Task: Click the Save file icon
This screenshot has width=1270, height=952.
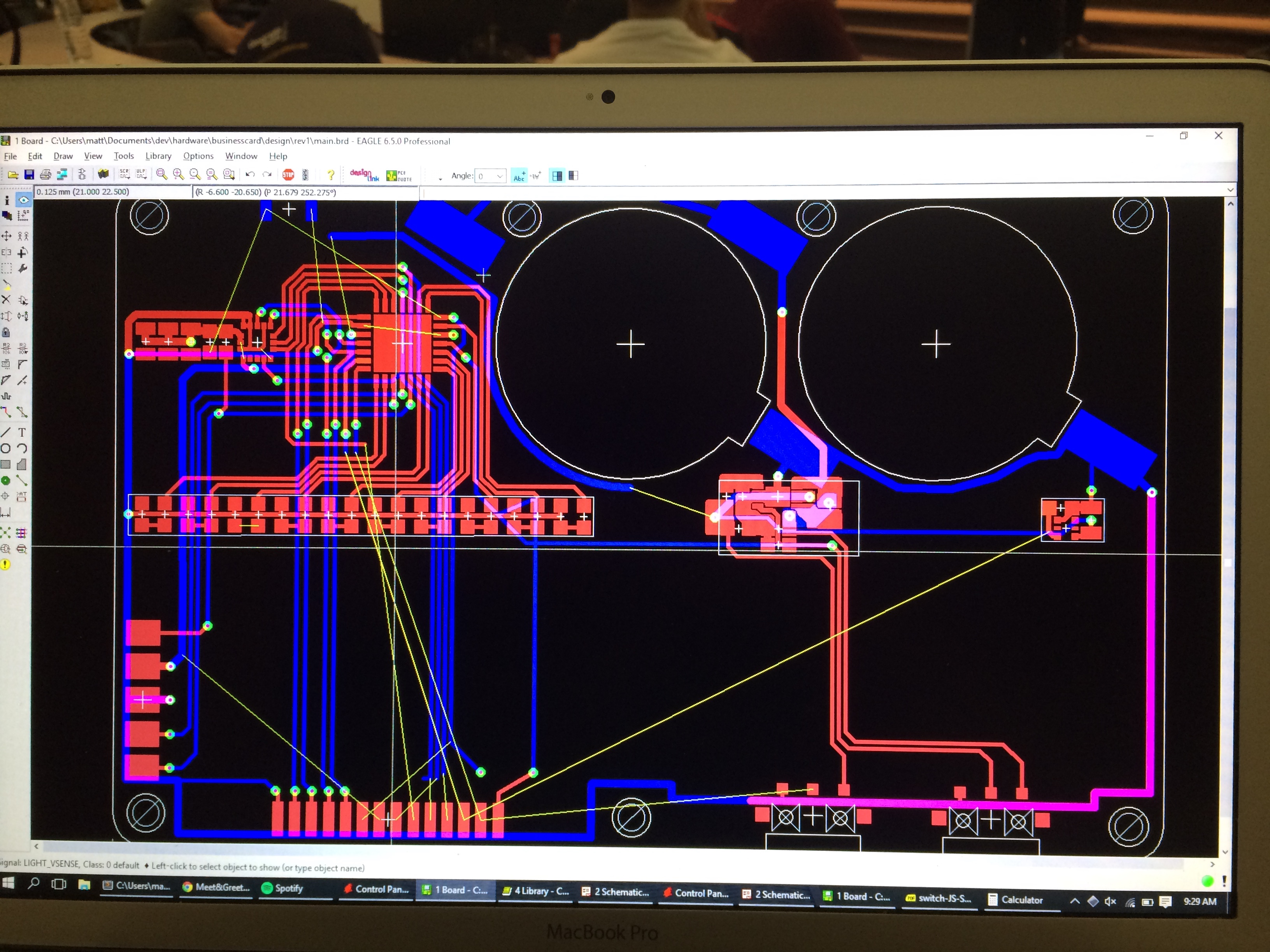Action: pos(29,175)
